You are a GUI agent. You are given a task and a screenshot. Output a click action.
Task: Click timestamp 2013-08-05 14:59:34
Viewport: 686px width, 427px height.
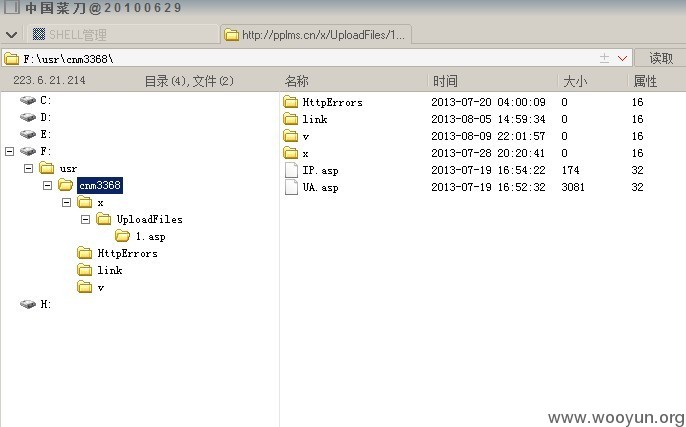click(488, 119)
